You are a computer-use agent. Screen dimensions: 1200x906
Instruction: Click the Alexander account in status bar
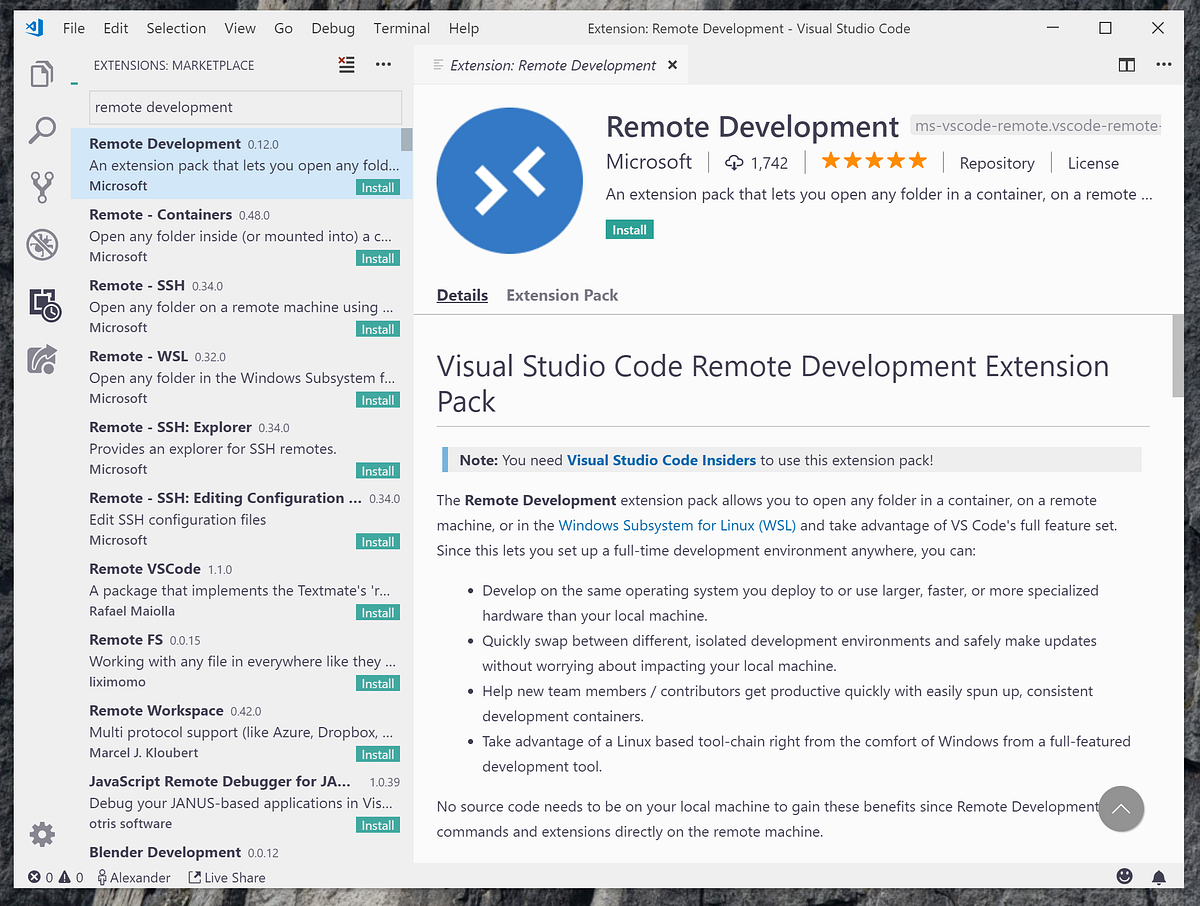134,877
